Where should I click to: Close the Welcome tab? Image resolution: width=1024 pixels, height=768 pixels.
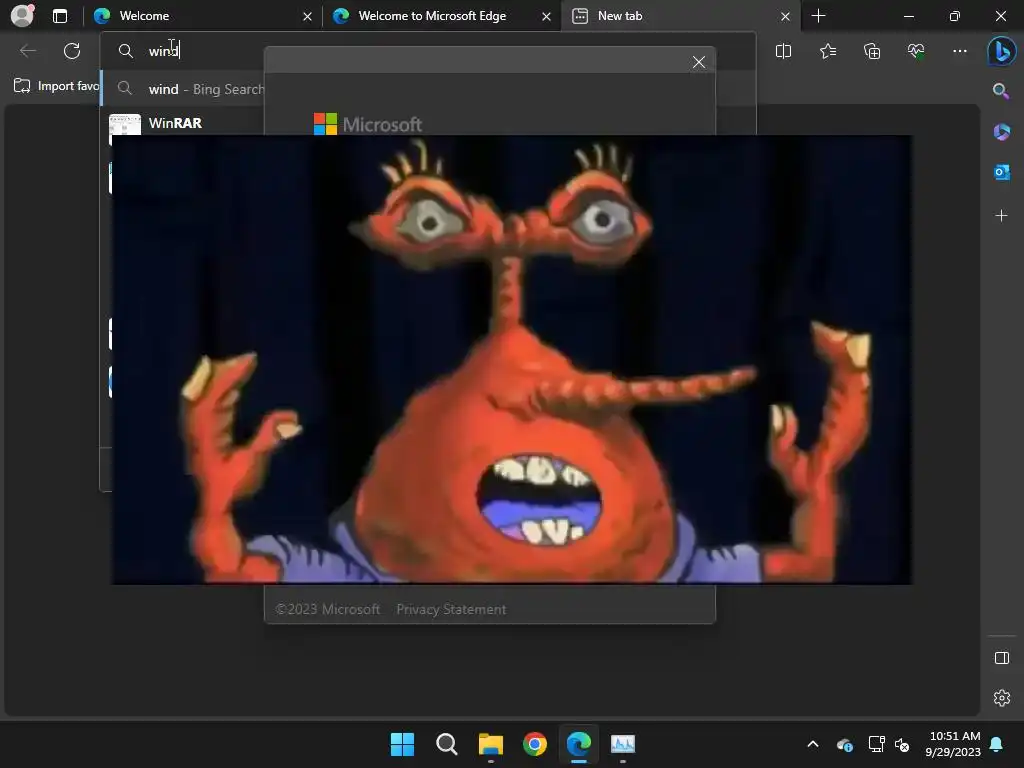coord(307,16)
